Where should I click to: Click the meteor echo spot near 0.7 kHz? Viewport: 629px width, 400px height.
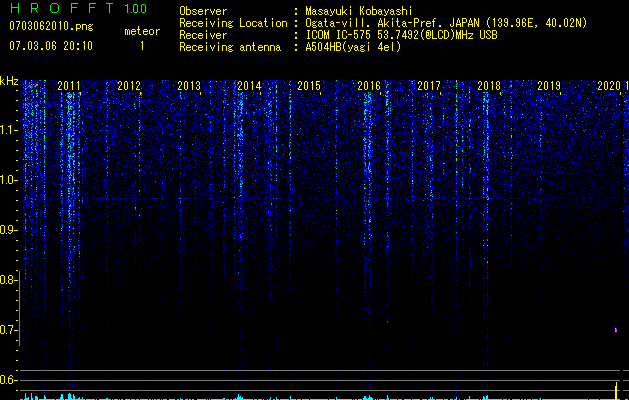click(x=616, y=330)
